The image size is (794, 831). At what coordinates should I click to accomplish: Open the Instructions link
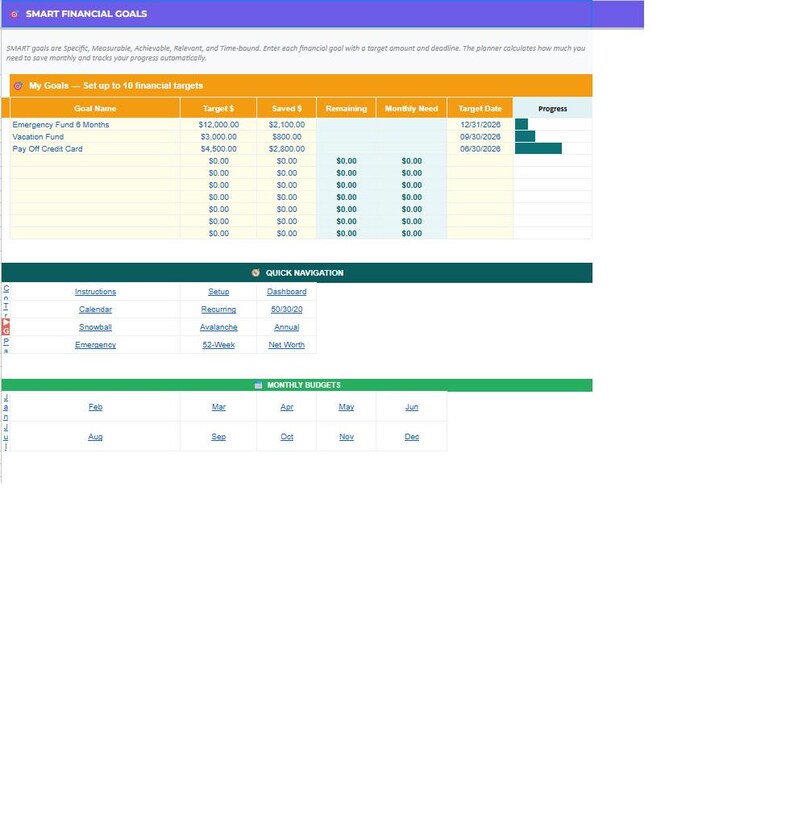[95, 292]
